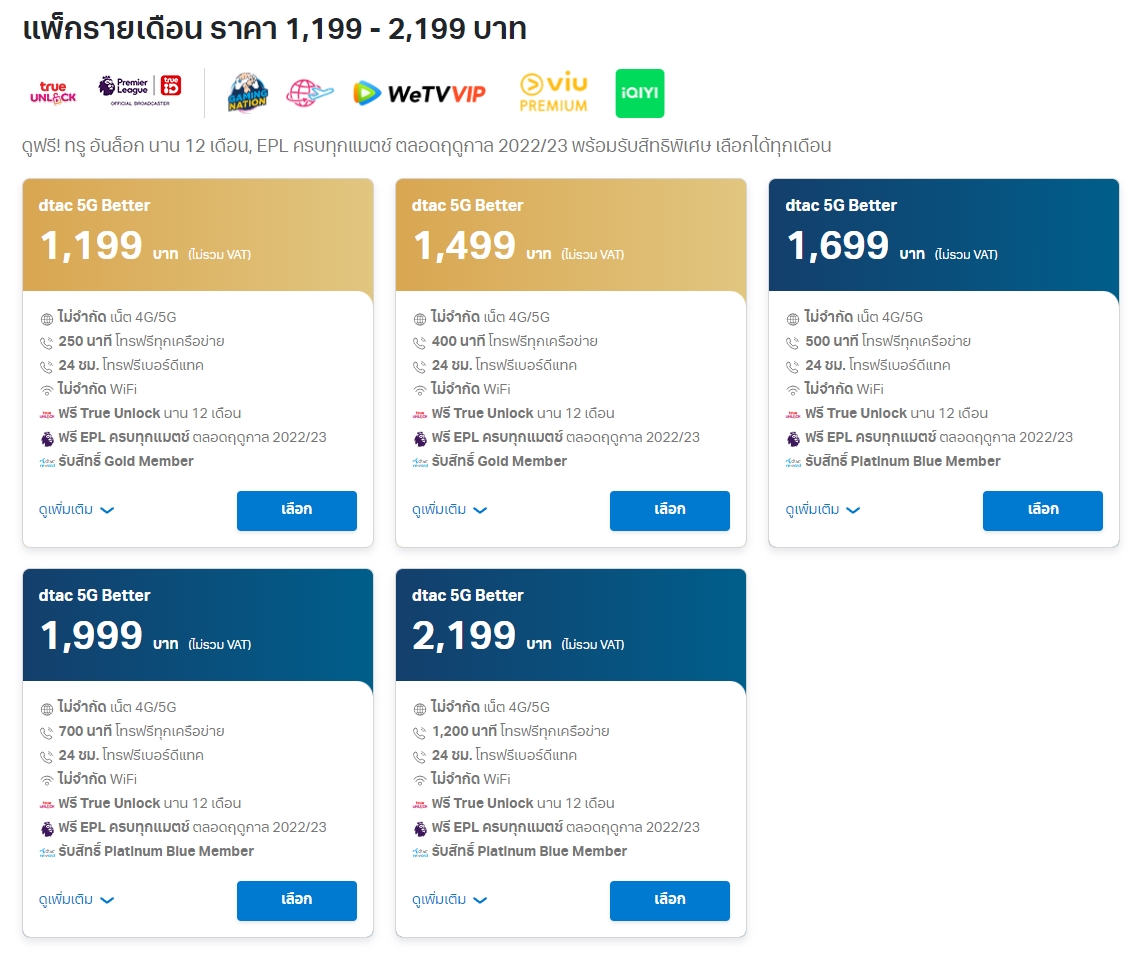Click the Premier League TrueID logo

pyautogui.click(x=140, y=90)
